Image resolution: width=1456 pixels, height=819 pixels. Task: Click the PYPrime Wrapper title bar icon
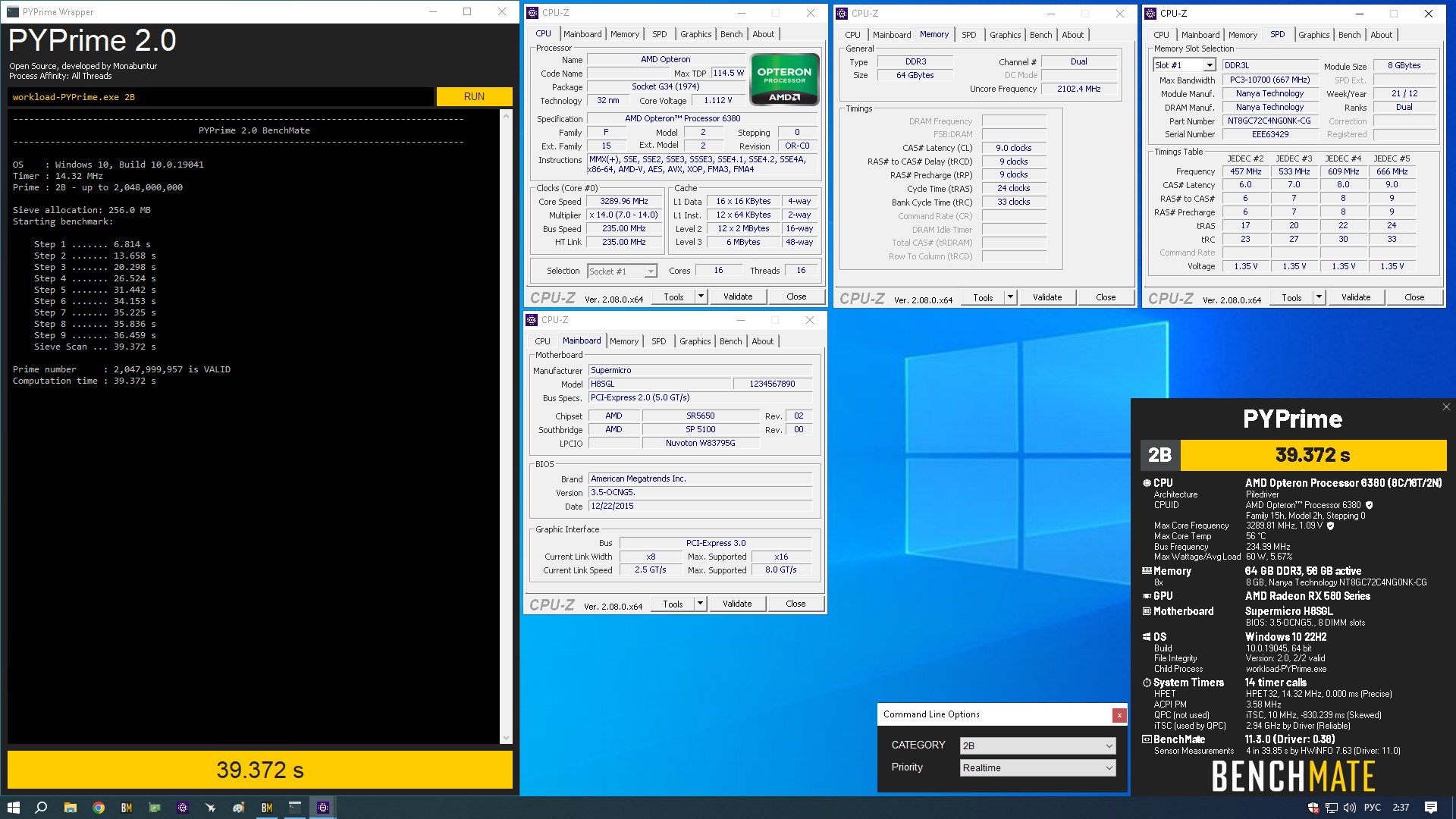click(x=13, y=12)
